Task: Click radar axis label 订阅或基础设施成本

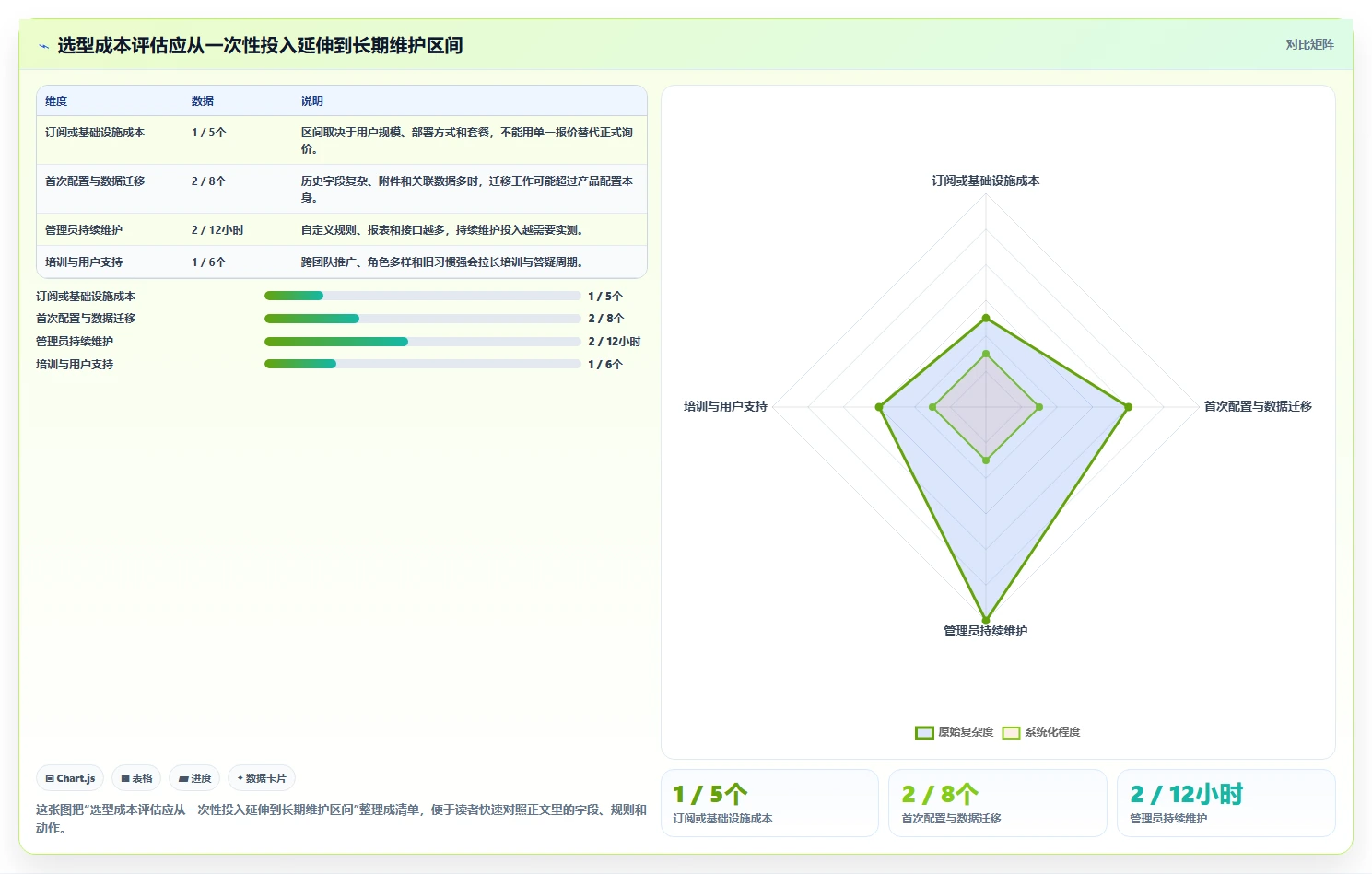Action: 986,181
